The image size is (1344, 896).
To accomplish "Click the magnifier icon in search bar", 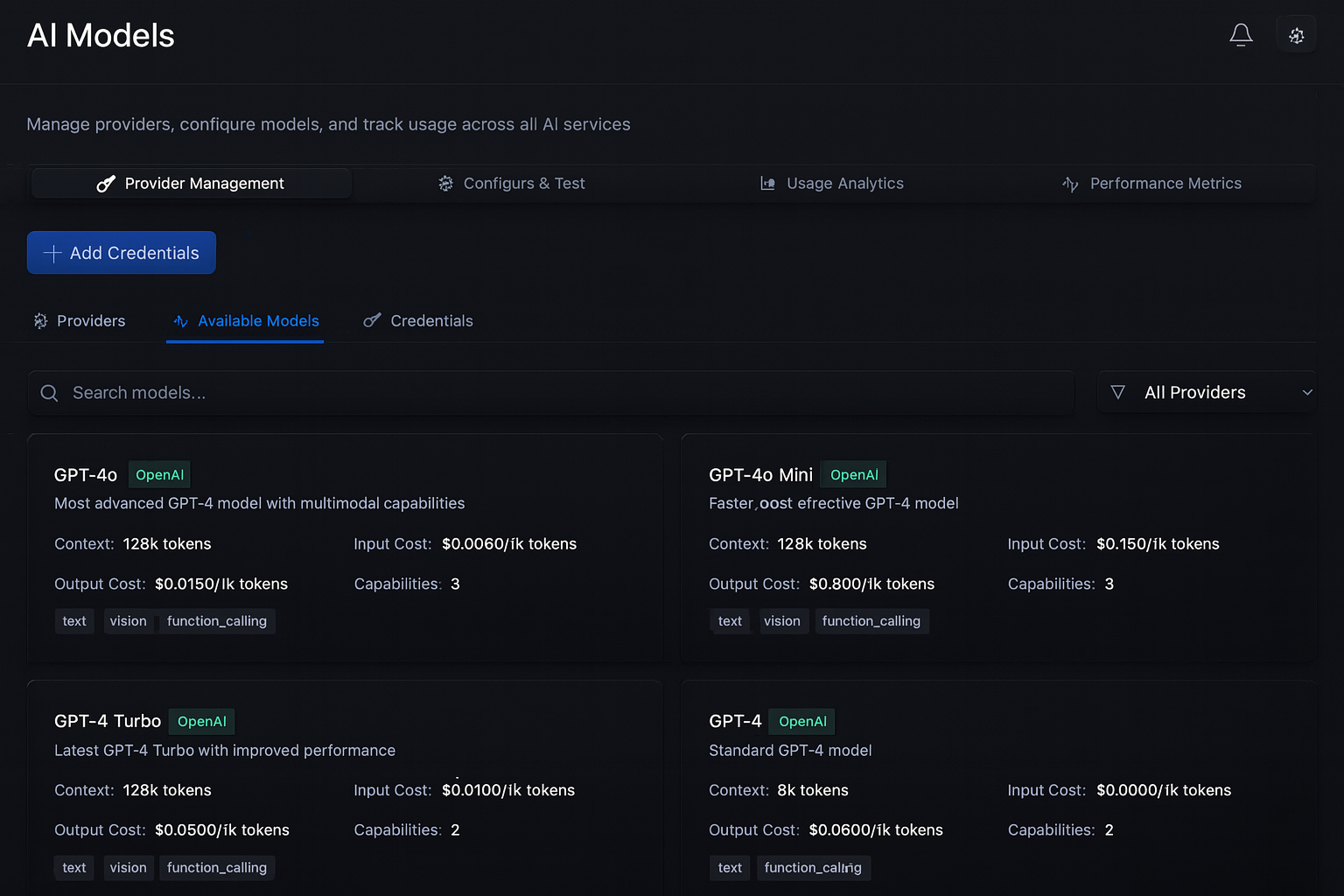I will (50, 393).
